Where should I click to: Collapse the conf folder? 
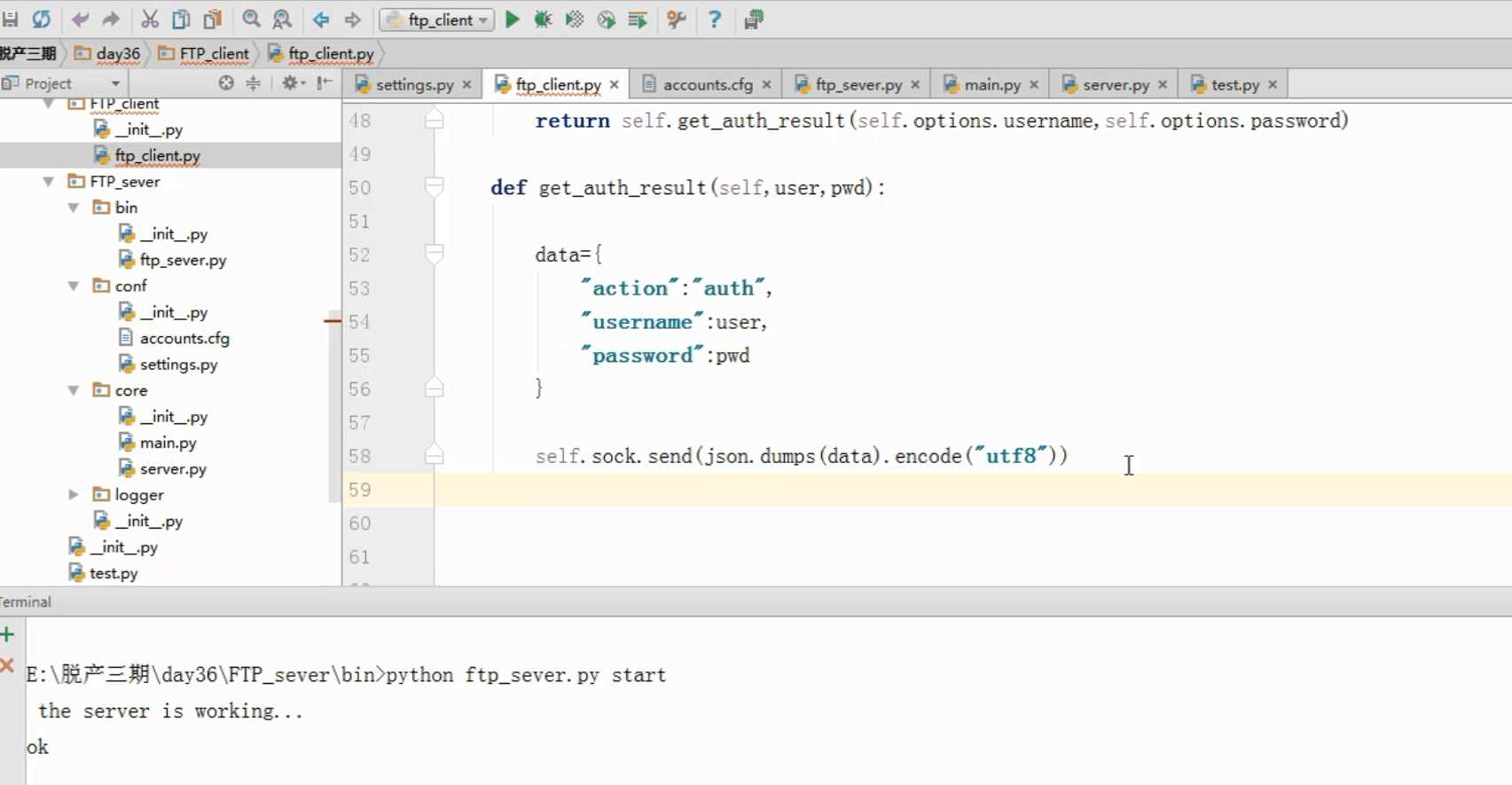[74, 286]
